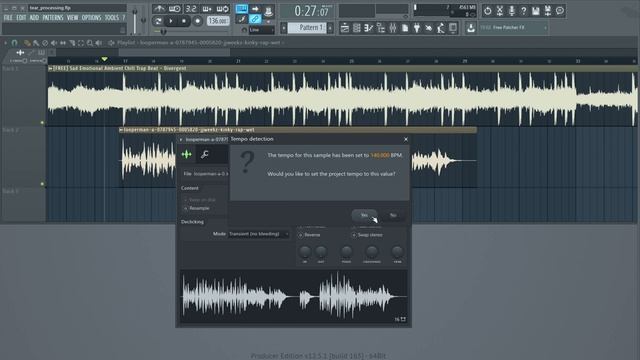Open the Pattern 1 selector
The image size is (640, 360).
(307, 28)
